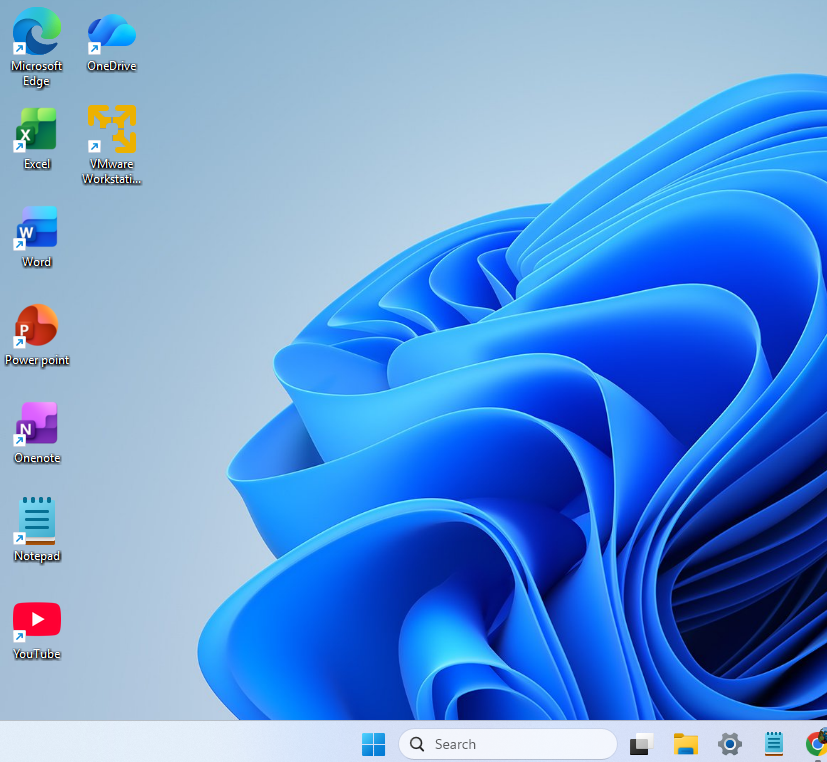The width and height of the screenshot is (827, 762).
Task: Click the Notepad icon on the taskbar
Action: coord(773,744)
